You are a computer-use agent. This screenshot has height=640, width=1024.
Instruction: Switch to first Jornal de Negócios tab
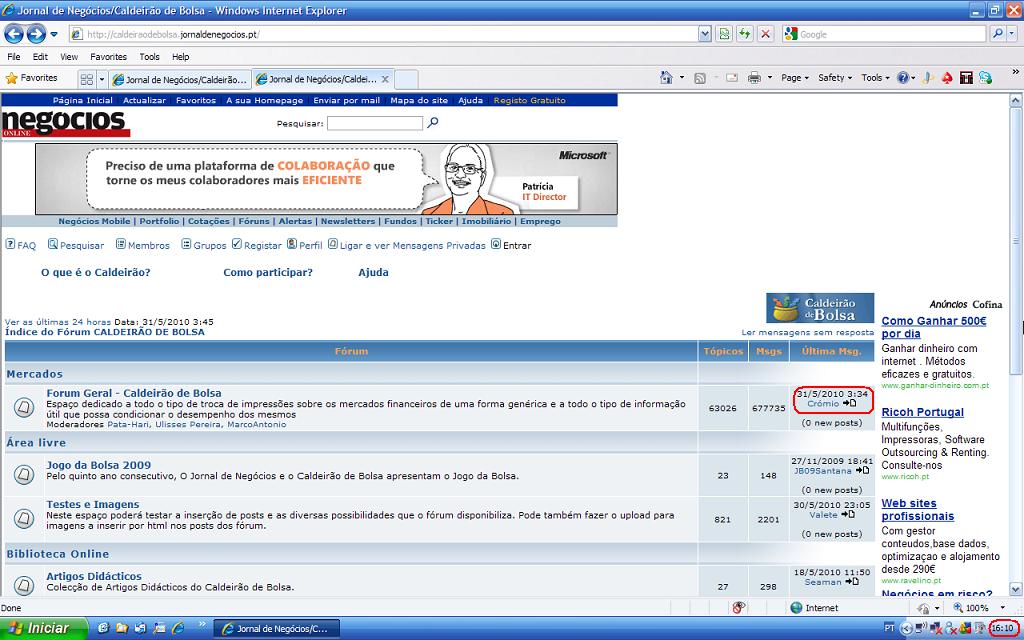(x=180, y=80)
